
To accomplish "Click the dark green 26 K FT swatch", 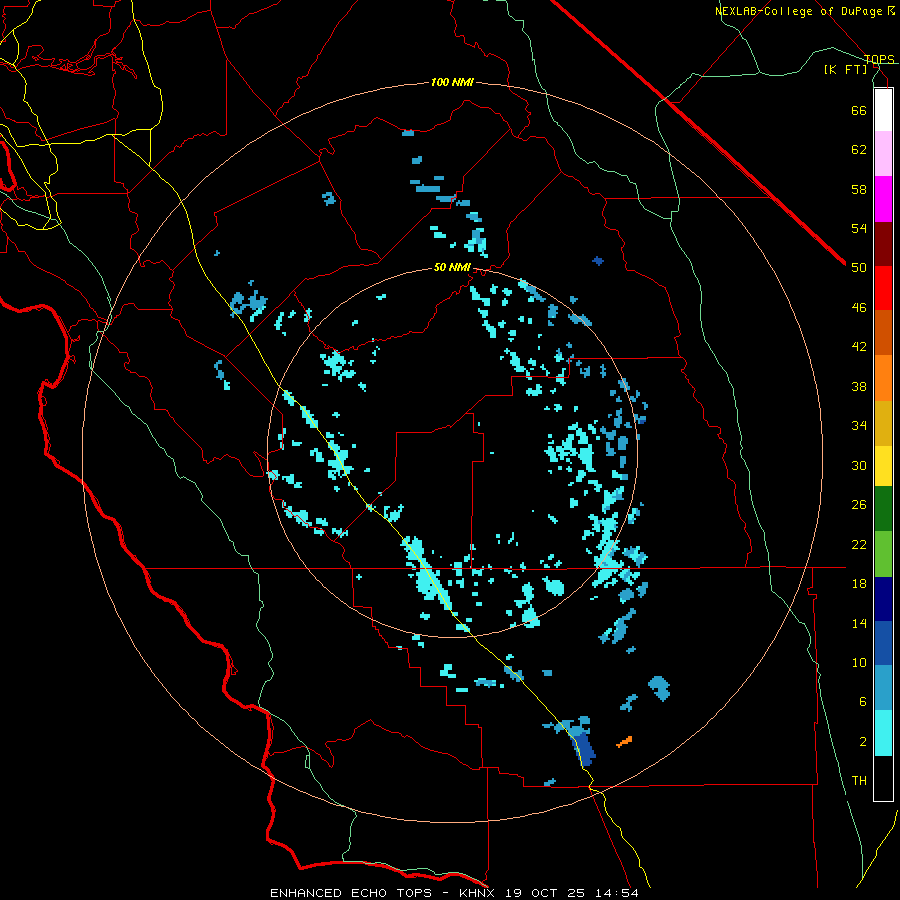I will [x=883, y=509].
